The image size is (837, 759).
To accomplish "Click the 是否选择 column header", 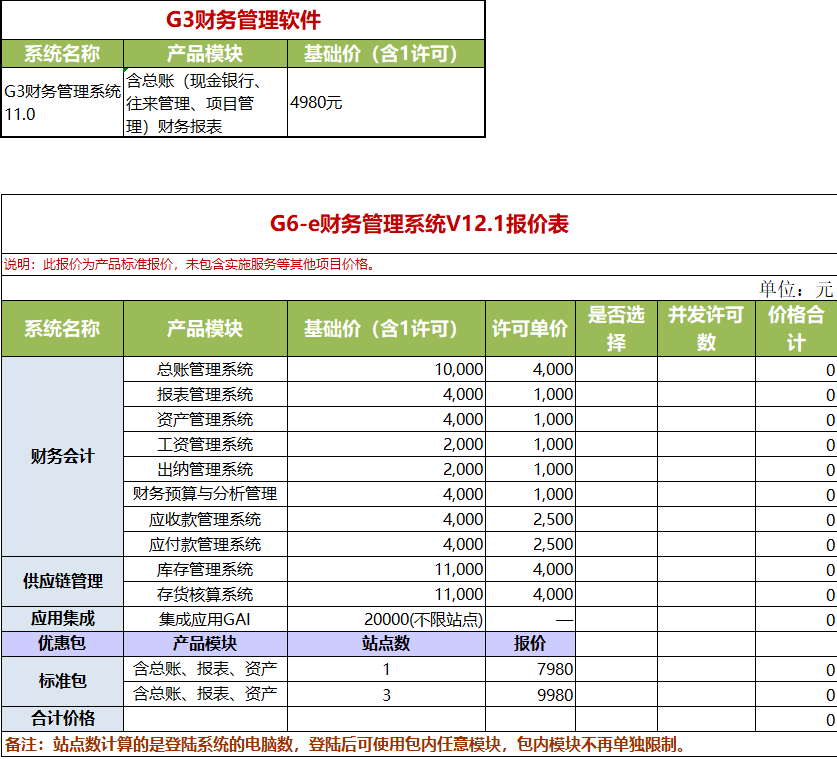I will [x=617, y=329].
